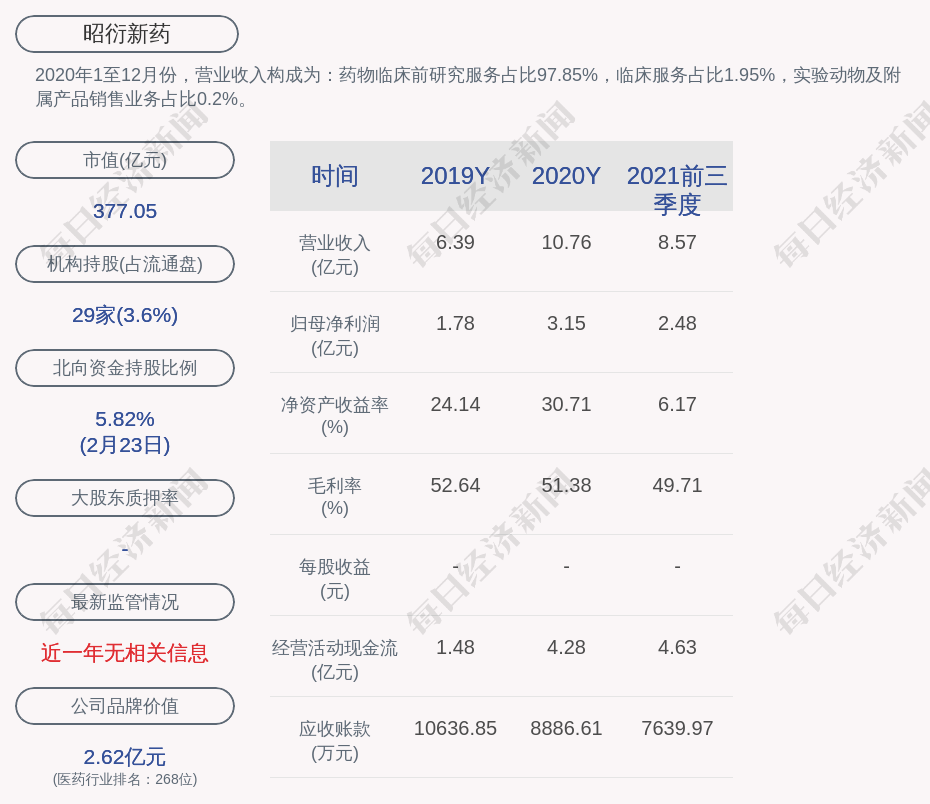
Task: Select the 北向资金持股比例 pill label
Action: click(125, 368)
